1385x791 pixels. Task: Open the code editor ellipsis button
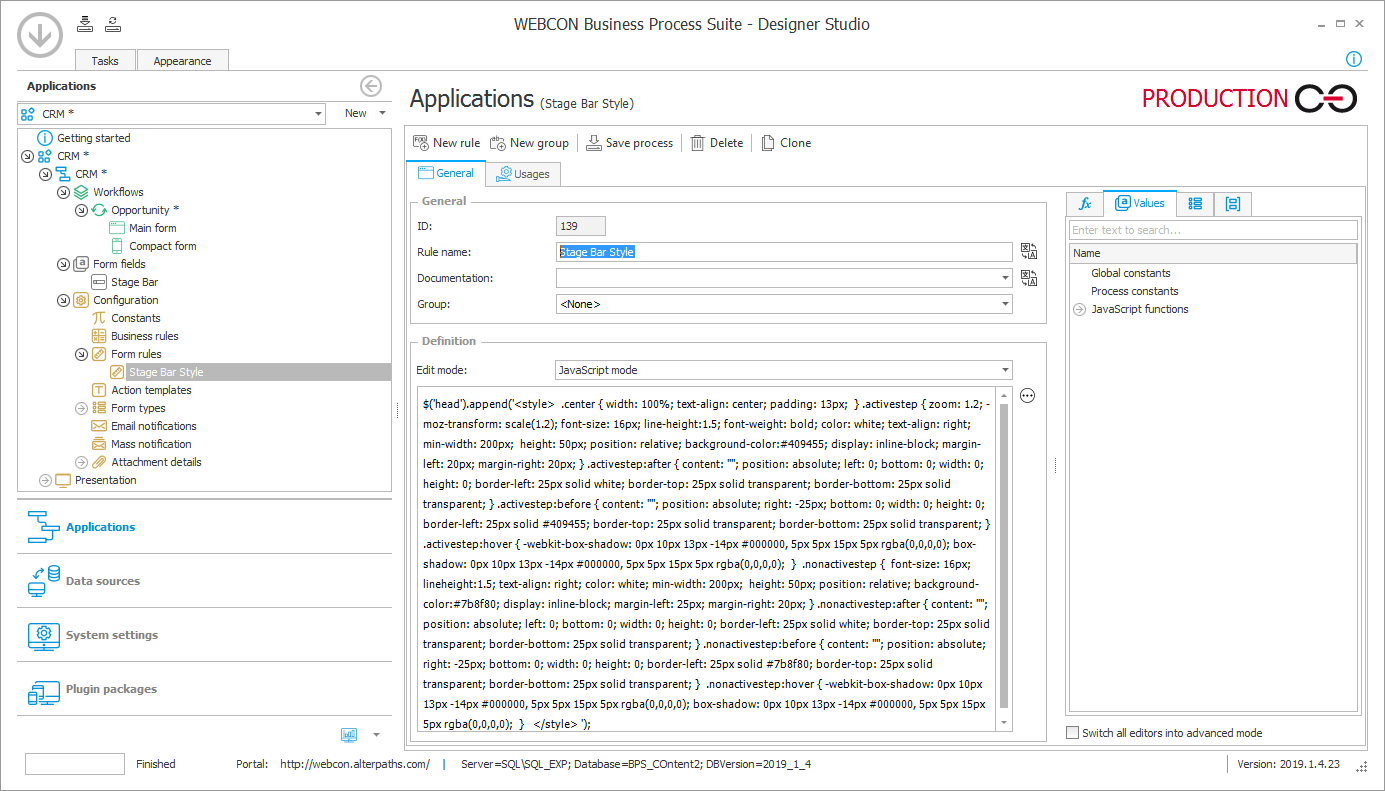tap(1027, 396)
